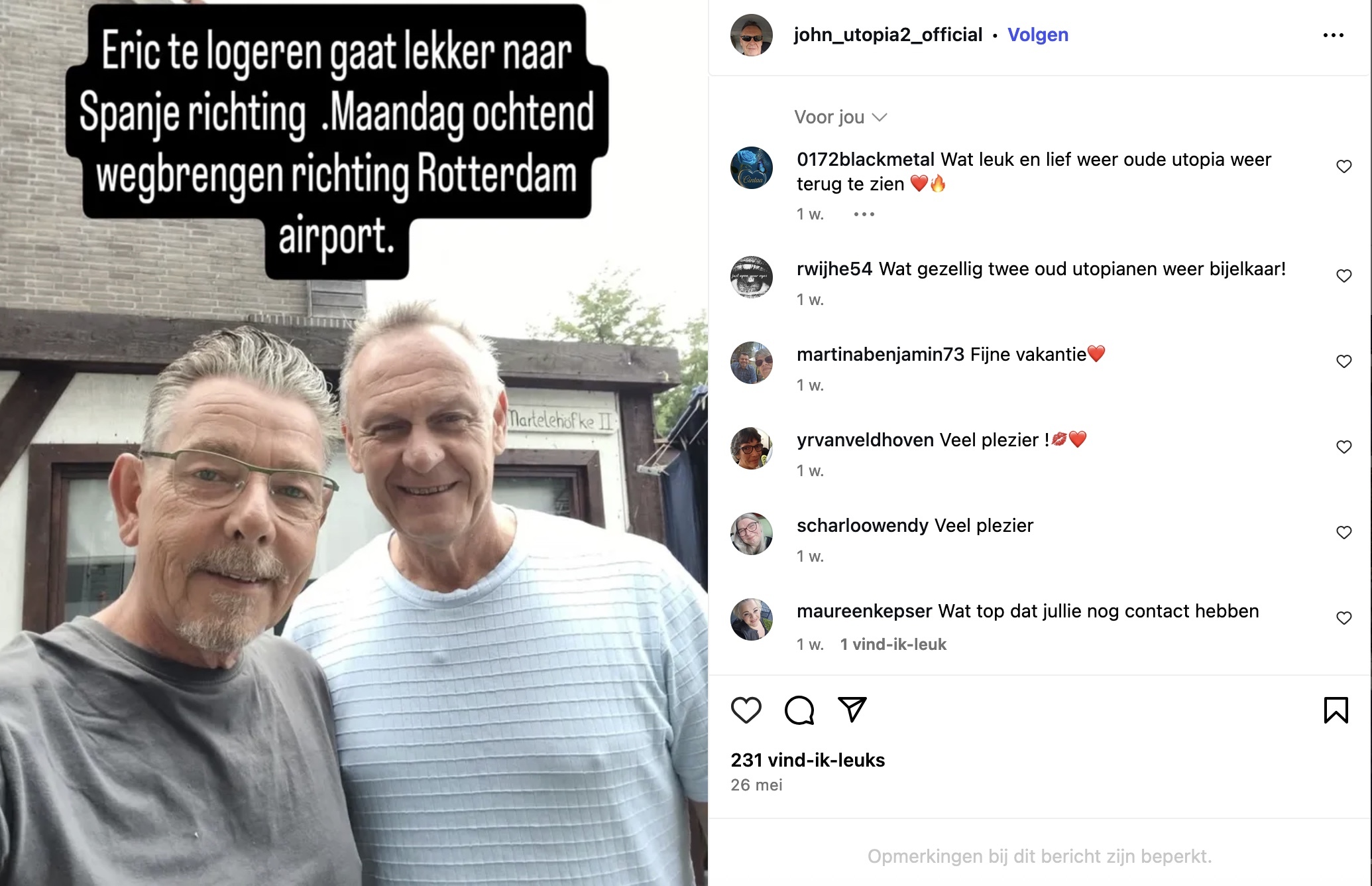Like 0172blackmetal's comment
Screen dimensions: 1372x886
(x=1343, y=166)
